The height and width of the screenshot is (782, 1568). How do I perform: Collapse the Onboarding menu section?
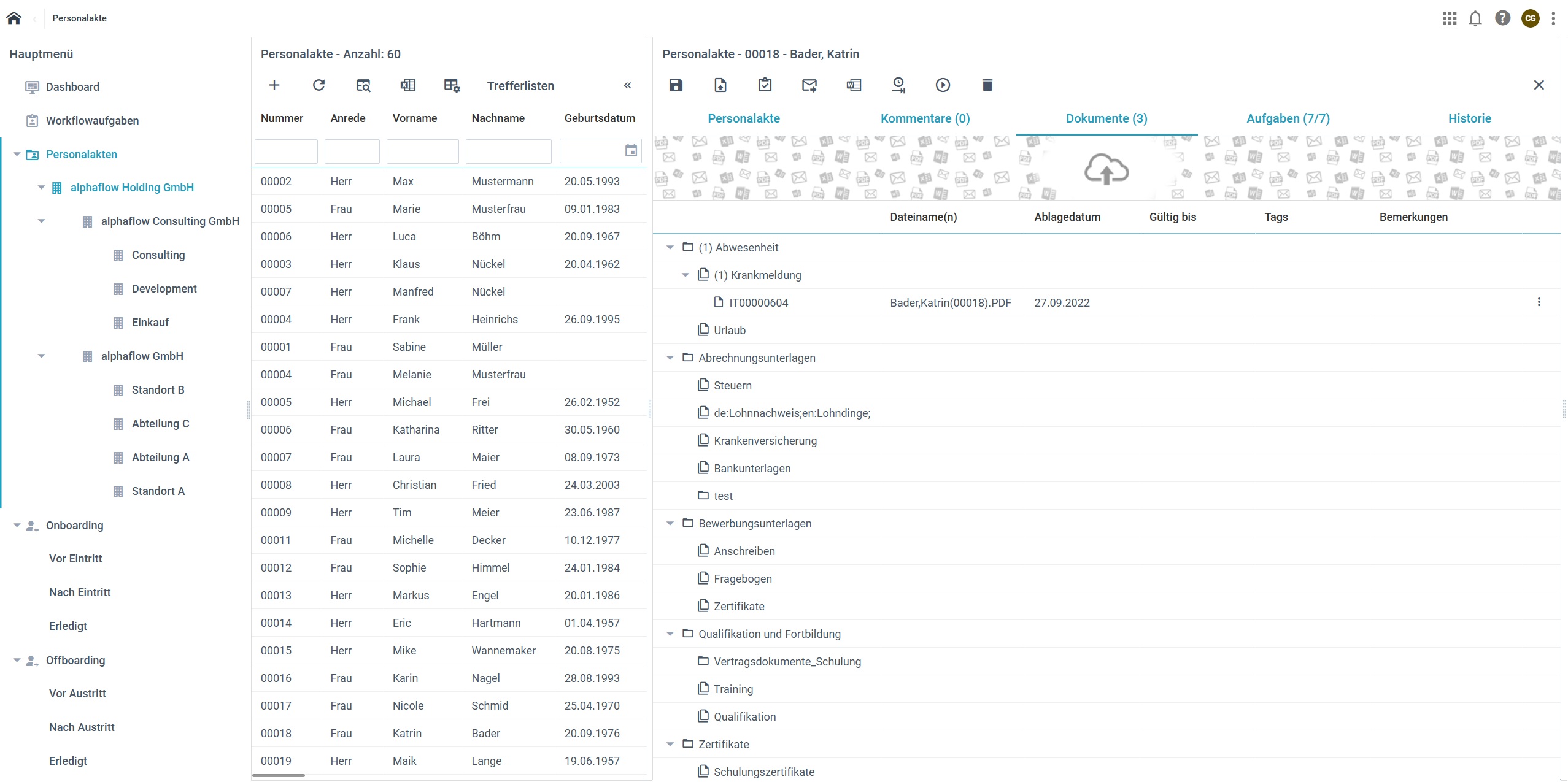click(x=17, y=526)
